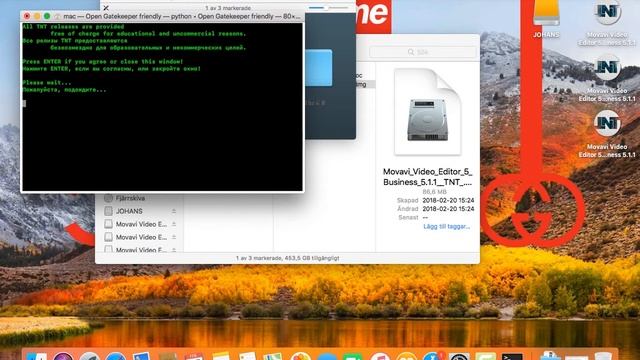Screen dimensions: 640x360
Task: Click the Fjärrskiva disc icon in the sidebar
Action: click(108, 198)
